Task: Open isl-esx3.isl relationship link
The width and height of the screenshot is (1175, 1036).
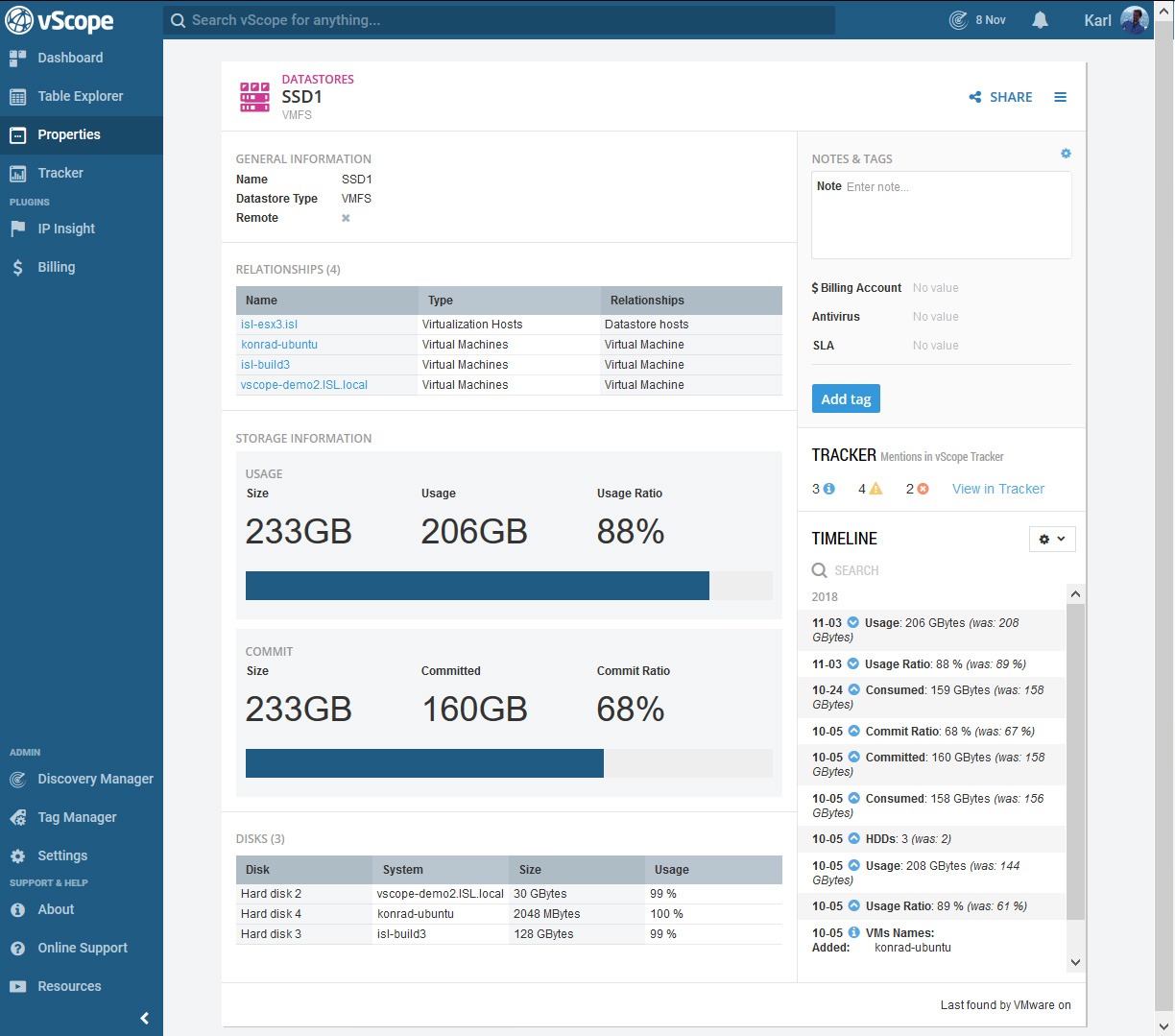Action: pyautogui.click(x=270, y=325)
